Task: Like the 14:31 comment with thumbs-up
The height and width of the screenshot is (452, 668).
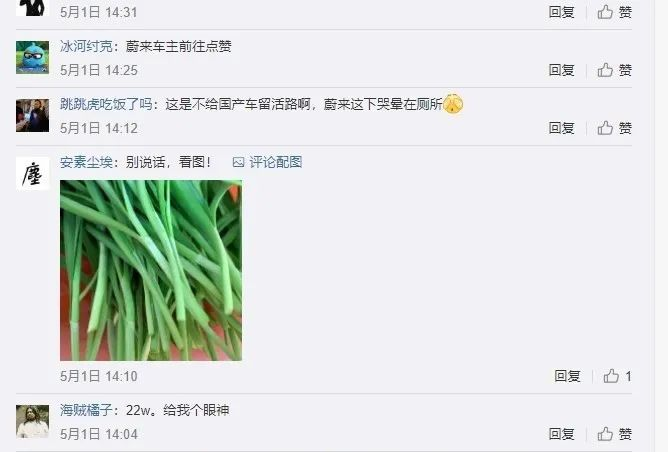Action: click(614, 12)
